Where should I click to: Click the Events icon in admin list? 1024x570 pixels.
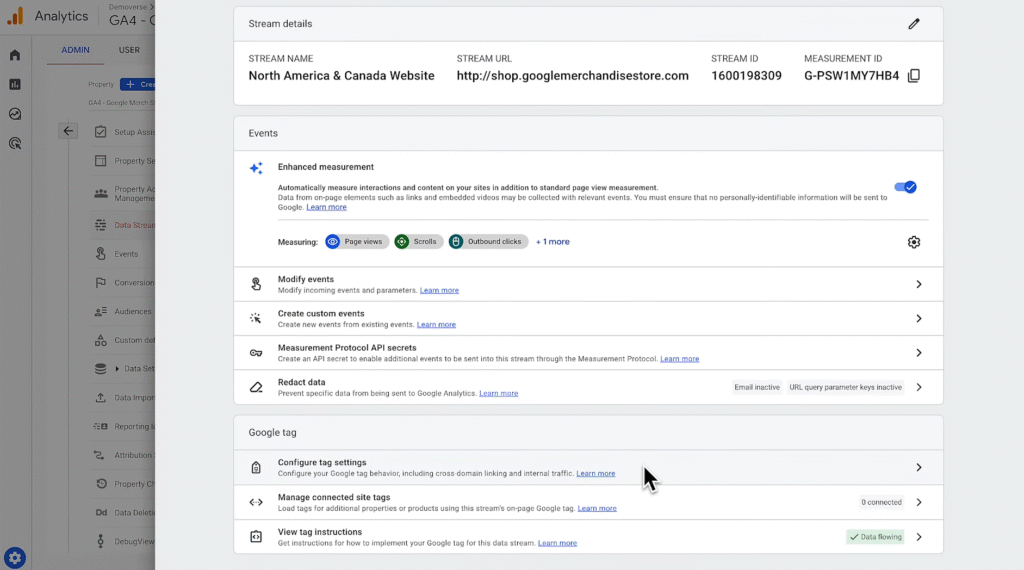(101, 253)
